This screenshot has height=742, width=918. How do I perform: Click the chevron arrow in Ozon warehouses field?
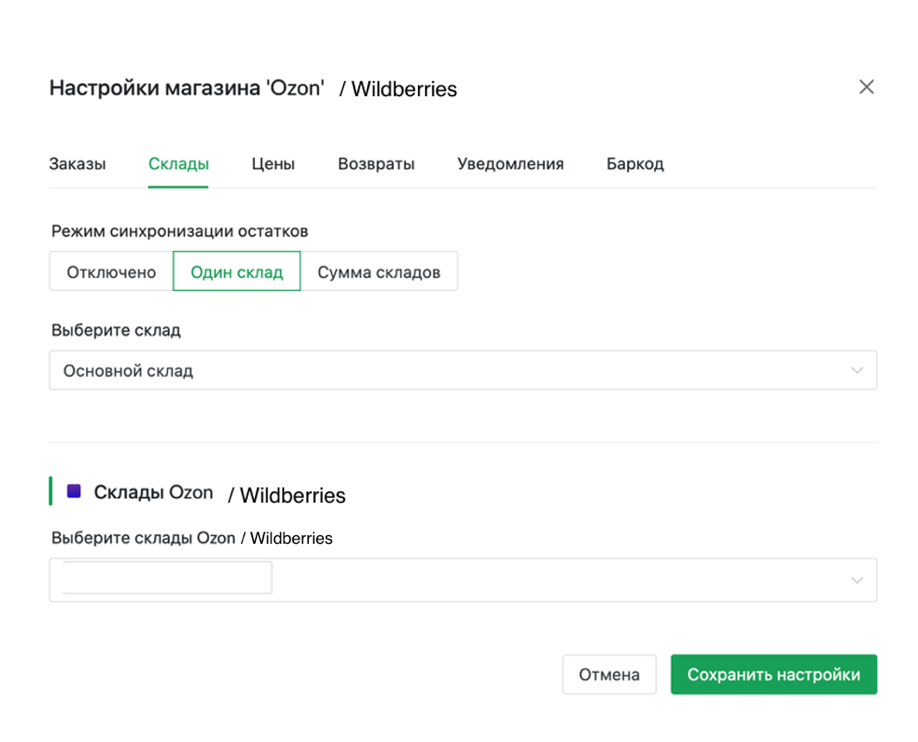[856, 580]
